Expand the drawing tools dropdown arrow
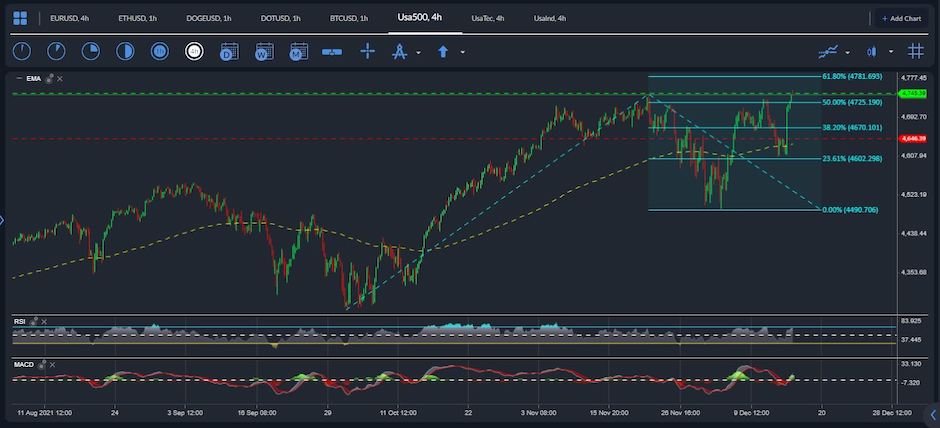 tap(418, 52)
